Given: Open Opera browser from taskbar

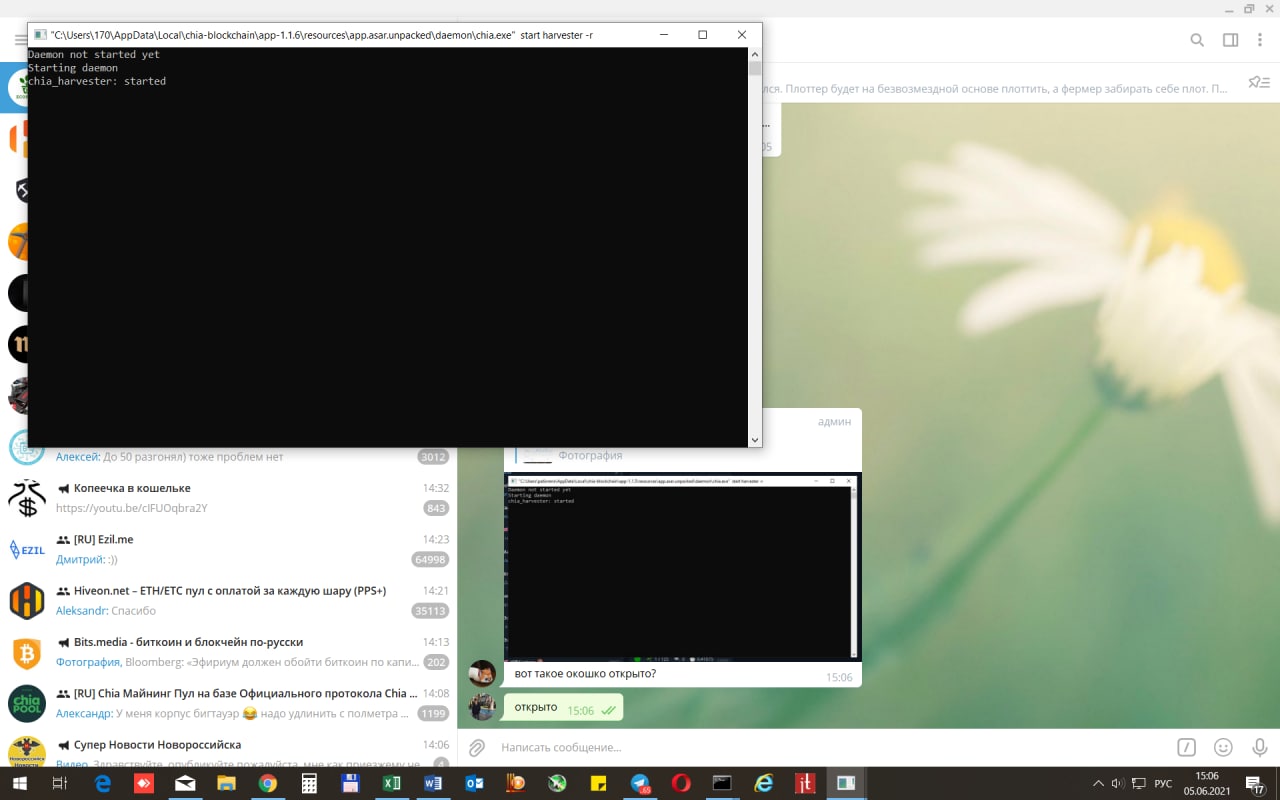Looking at the screenshot, I should (x=681, y=784).
